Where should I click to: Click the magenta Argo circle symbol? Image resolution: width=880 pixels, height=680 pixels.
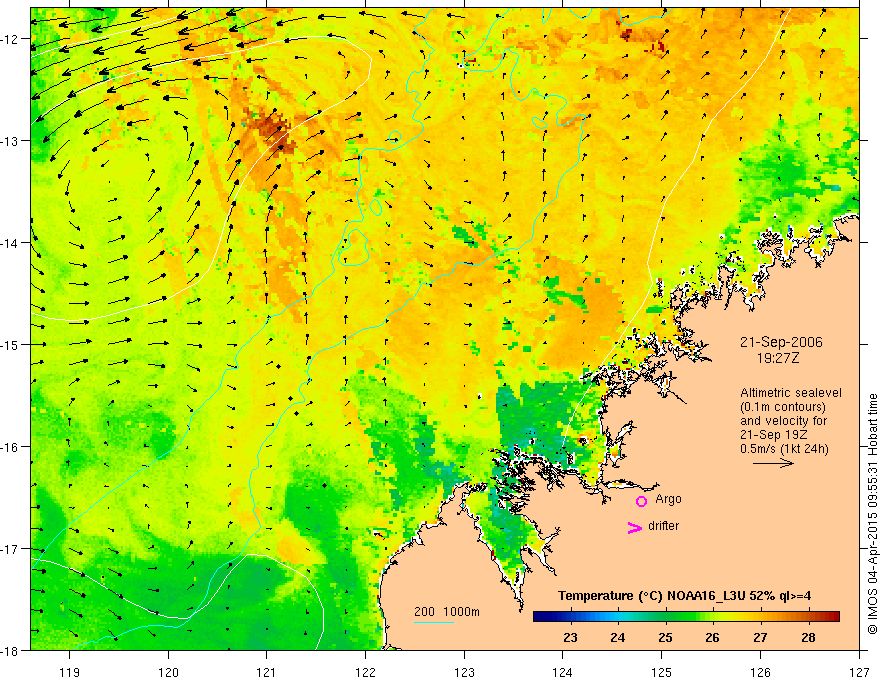641,501
